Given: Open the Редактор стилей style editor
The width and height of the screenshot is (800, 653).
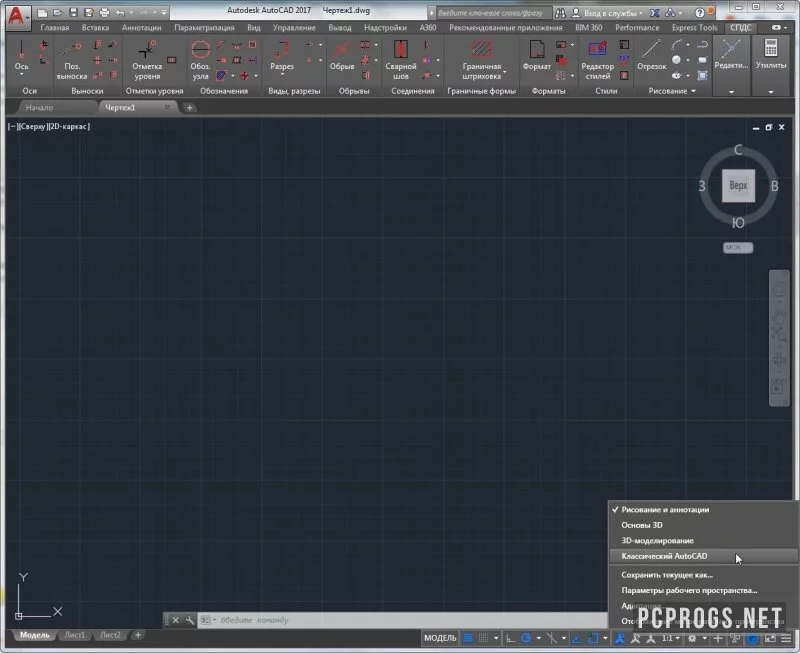Looking at the screenshot, I should point(597,60).
